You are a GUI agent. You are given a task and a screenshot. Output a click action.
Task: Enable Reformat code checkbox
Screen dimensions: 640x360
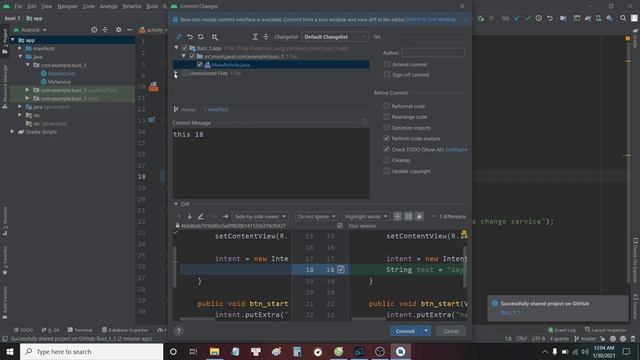pos(387,106)
